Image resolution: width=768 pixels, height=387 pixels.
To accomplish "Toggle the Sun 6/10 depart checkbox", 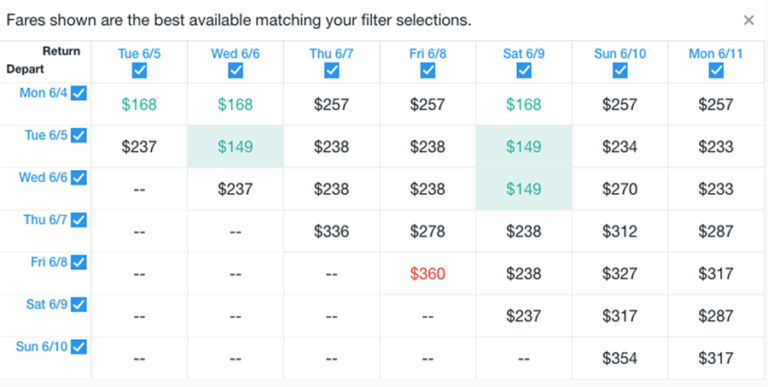I will (x=79, y=347).
